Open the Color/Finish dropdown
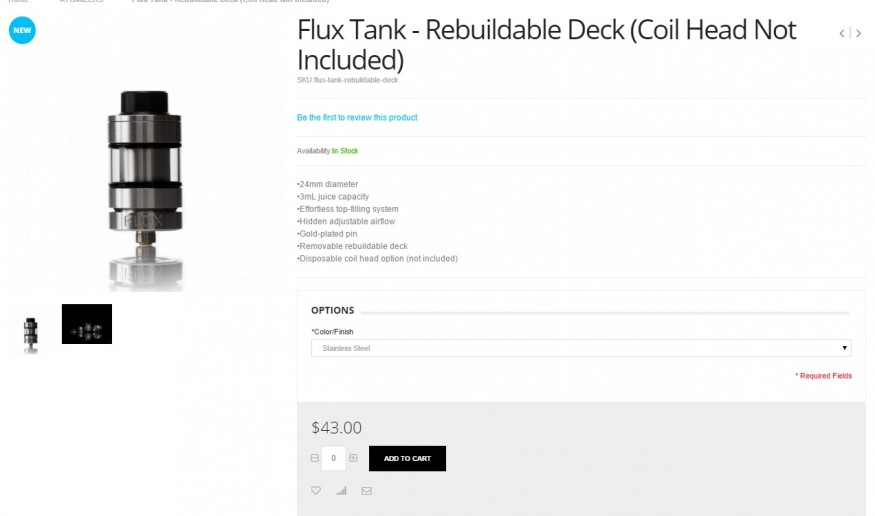Viewport: 875px width, 516px height. [x=580, y=348]
